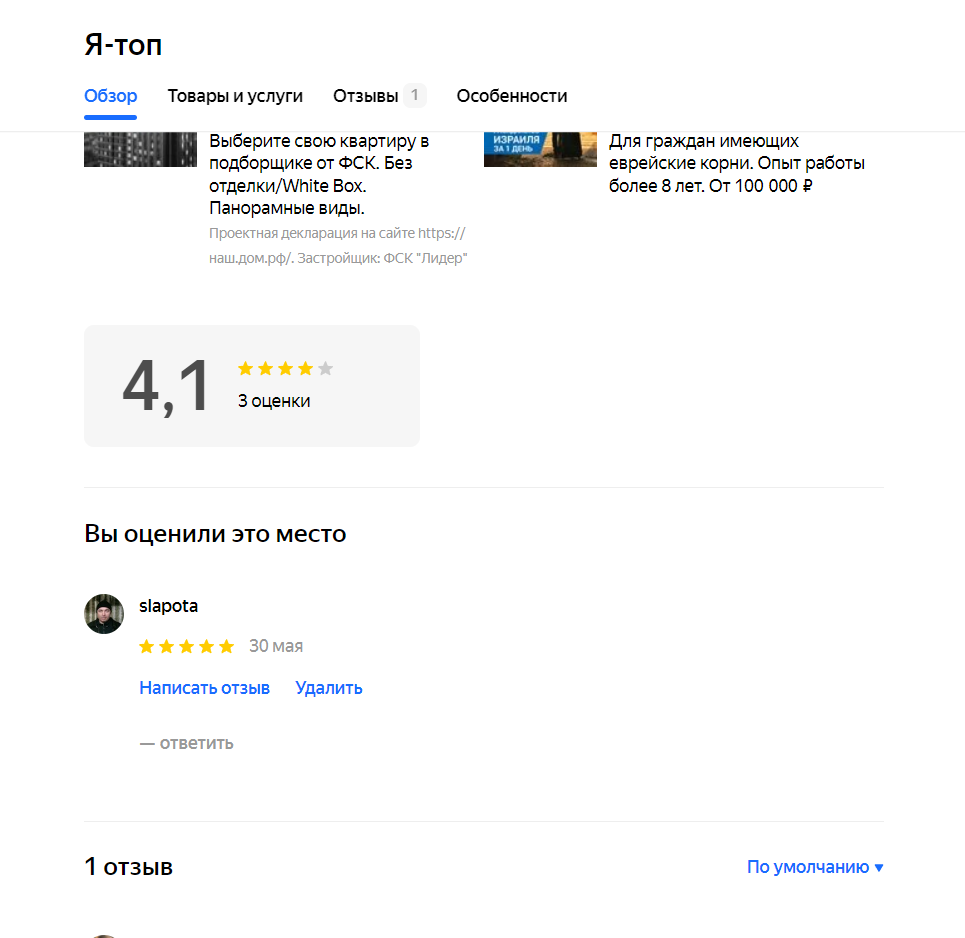Image resolution: width=965 pixels, height=938 pixels.
Task: Open the ФСК apartment ad text
Action: (x=319, y=174)
